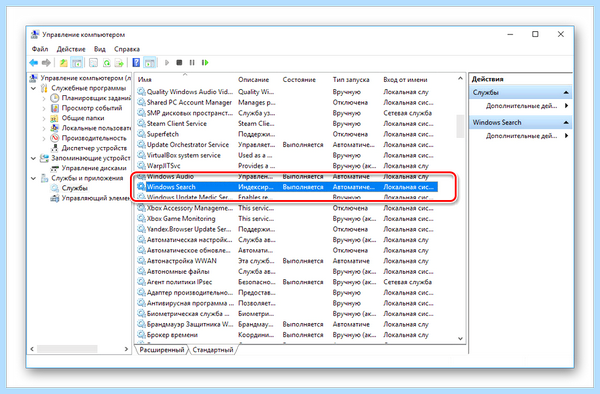This screenshot has height=394, width=600.
Task: Collapse the Службы section in Действия pane
Action: point(566,93)
